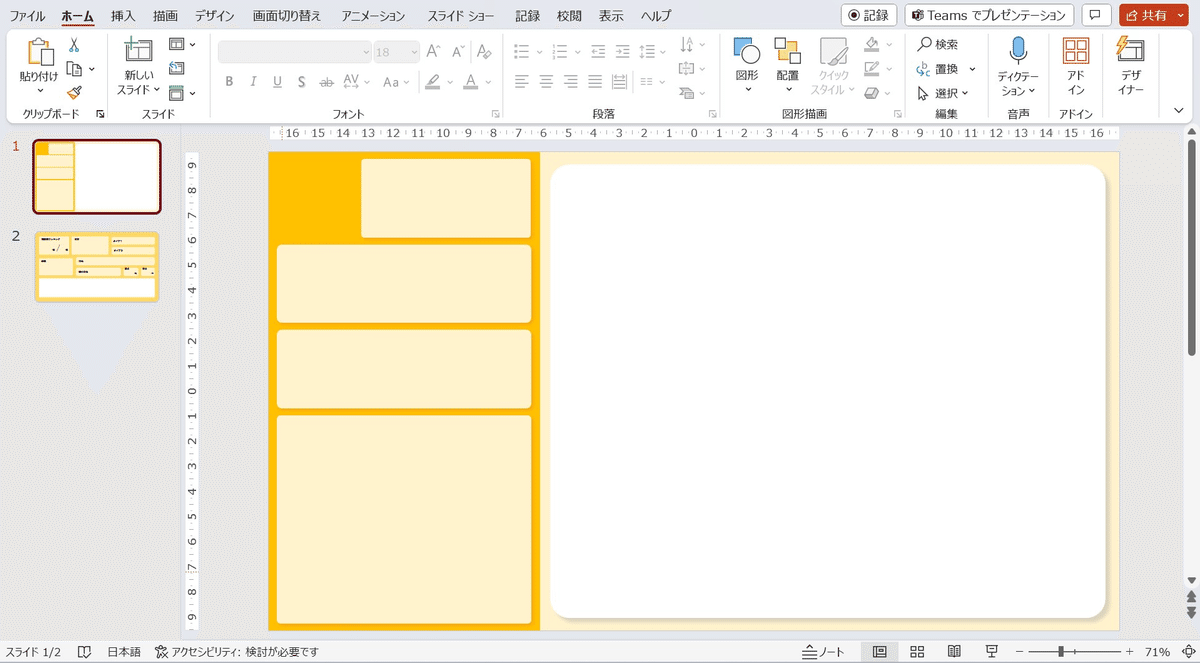Open font dialog launcher in フォント group
1200x663 pixels.
tap(495, 114)
